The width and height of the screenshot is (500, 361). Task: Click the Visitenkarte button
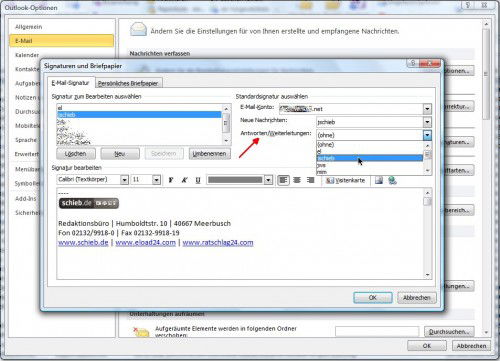(345, 180)
